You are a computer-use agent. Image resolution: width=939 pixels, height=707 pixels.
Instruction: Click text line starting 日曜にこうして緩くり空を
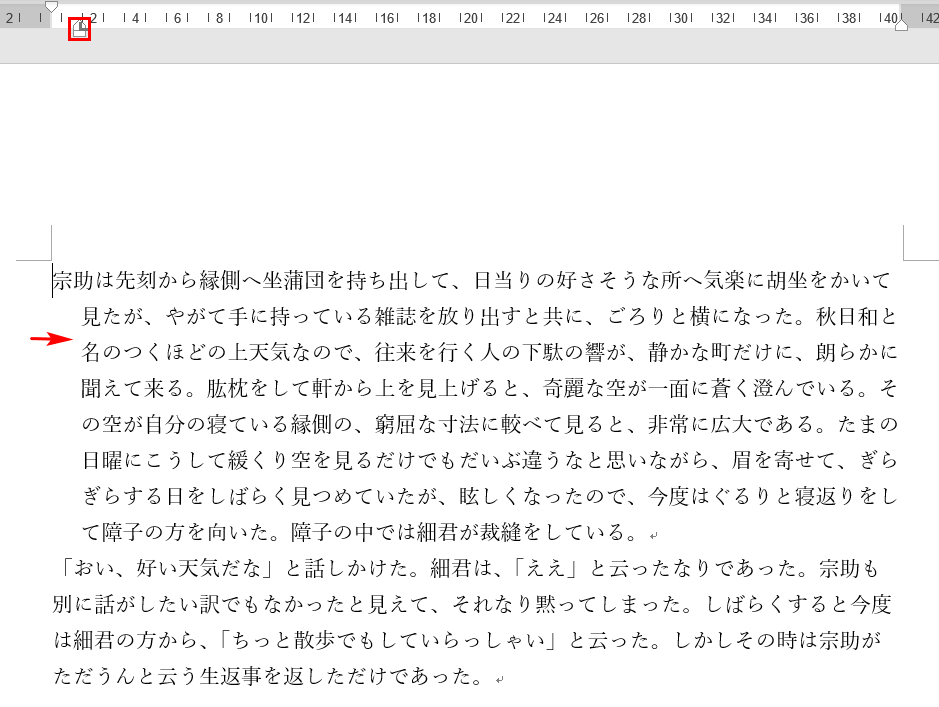[x=489, y=460]
